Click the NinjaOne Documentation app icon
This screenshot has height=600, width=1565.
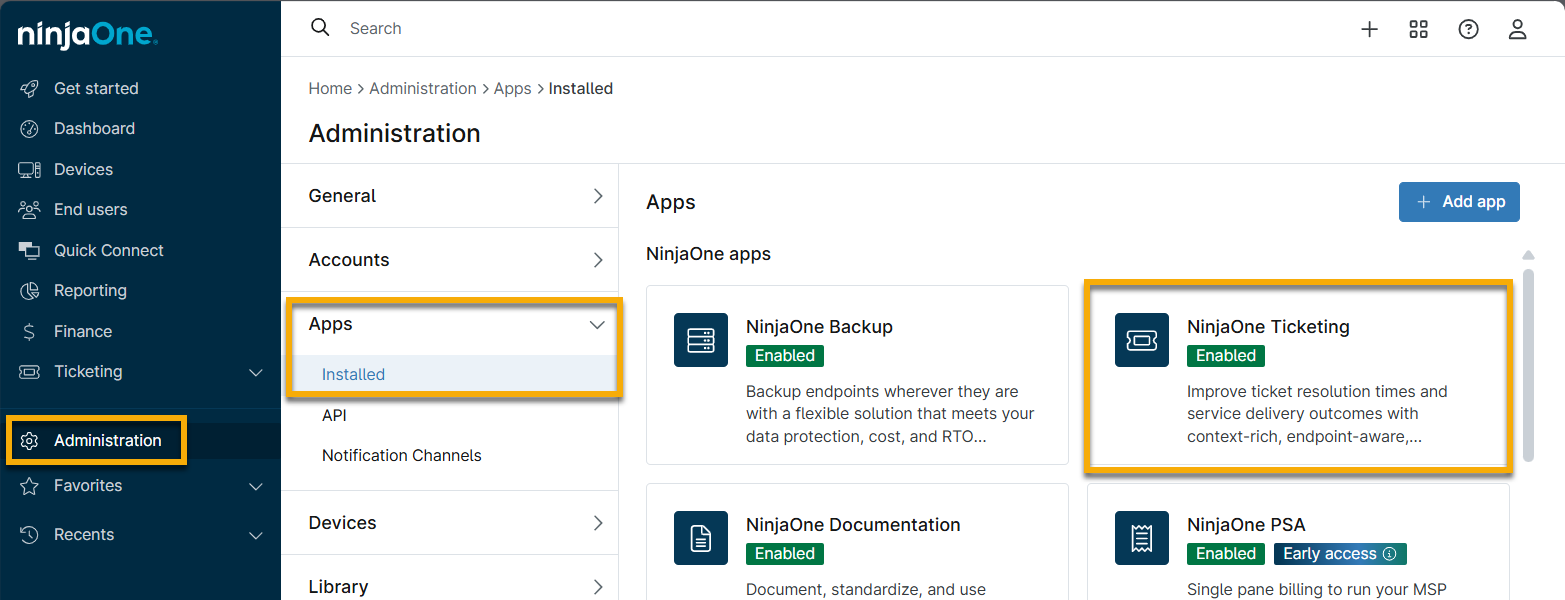(x=700, y=538)
